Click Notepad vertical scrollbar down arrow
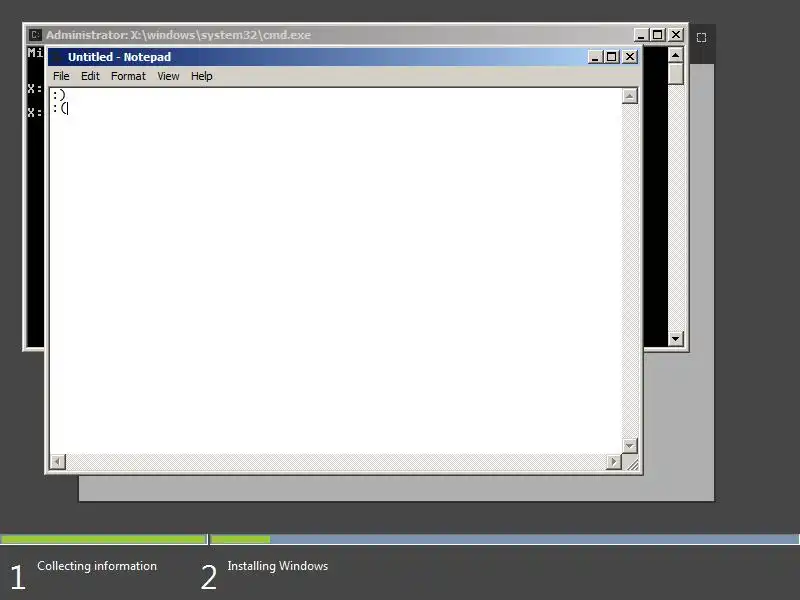This screenshot has height=600, width=800. (x=630, y=445)
